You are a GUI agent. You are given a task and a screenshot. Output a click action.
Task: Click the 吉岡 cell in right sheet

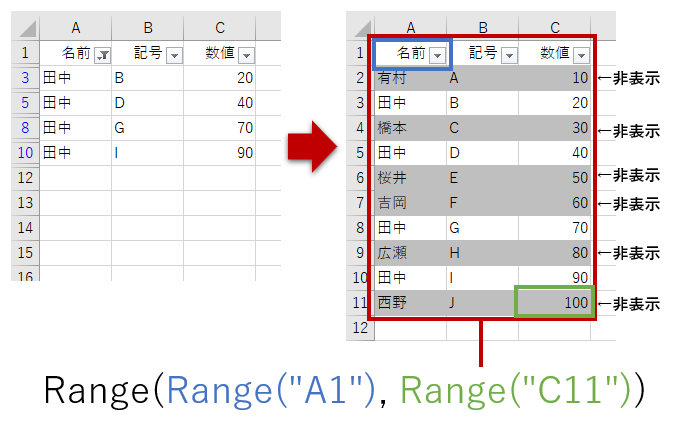click(411, 203)
